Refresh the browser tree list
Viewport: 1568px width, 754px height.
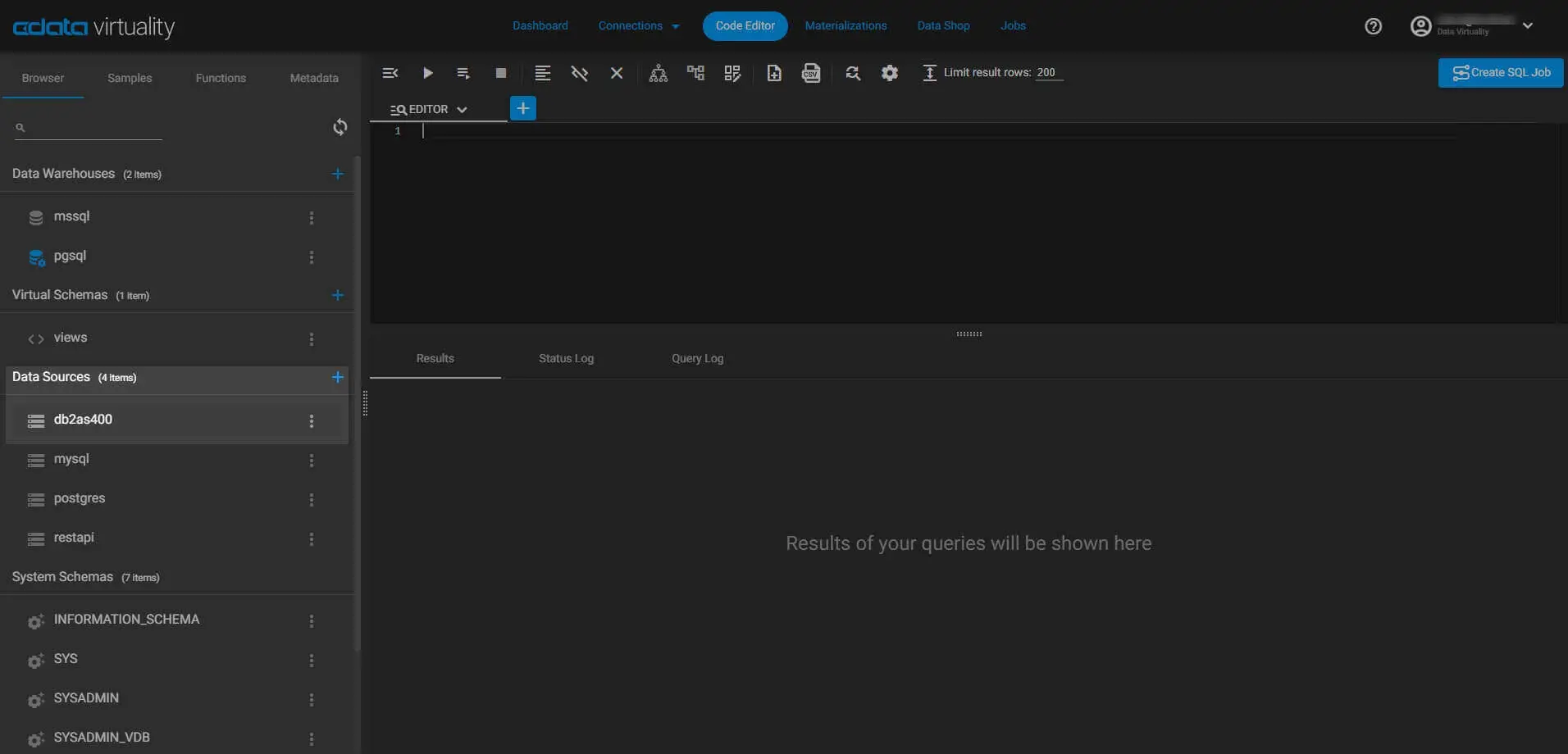(x=340, y=127)
